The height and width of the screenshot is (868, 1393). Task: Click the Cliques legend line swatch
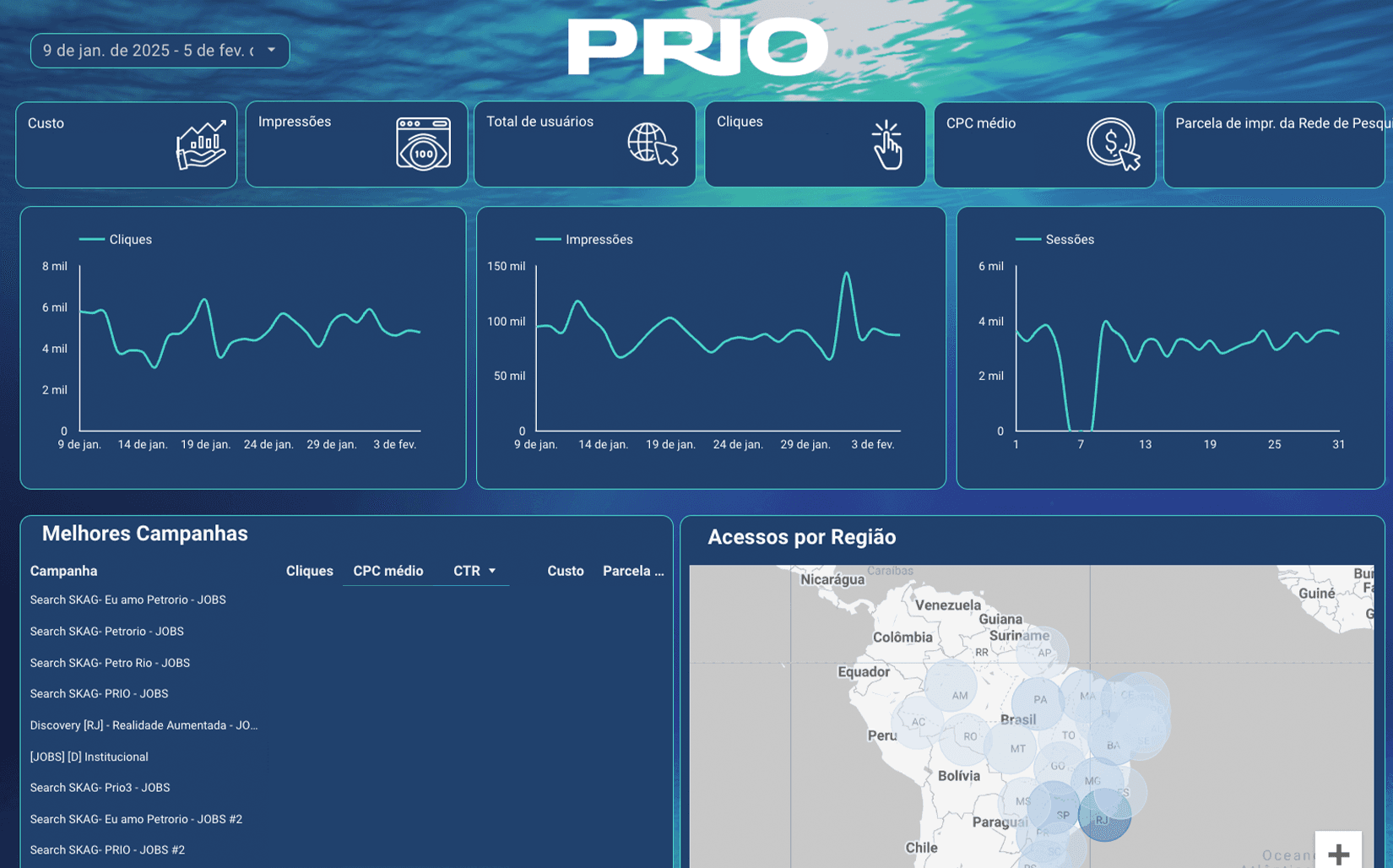pyautogui.click(x=91, y=240)
